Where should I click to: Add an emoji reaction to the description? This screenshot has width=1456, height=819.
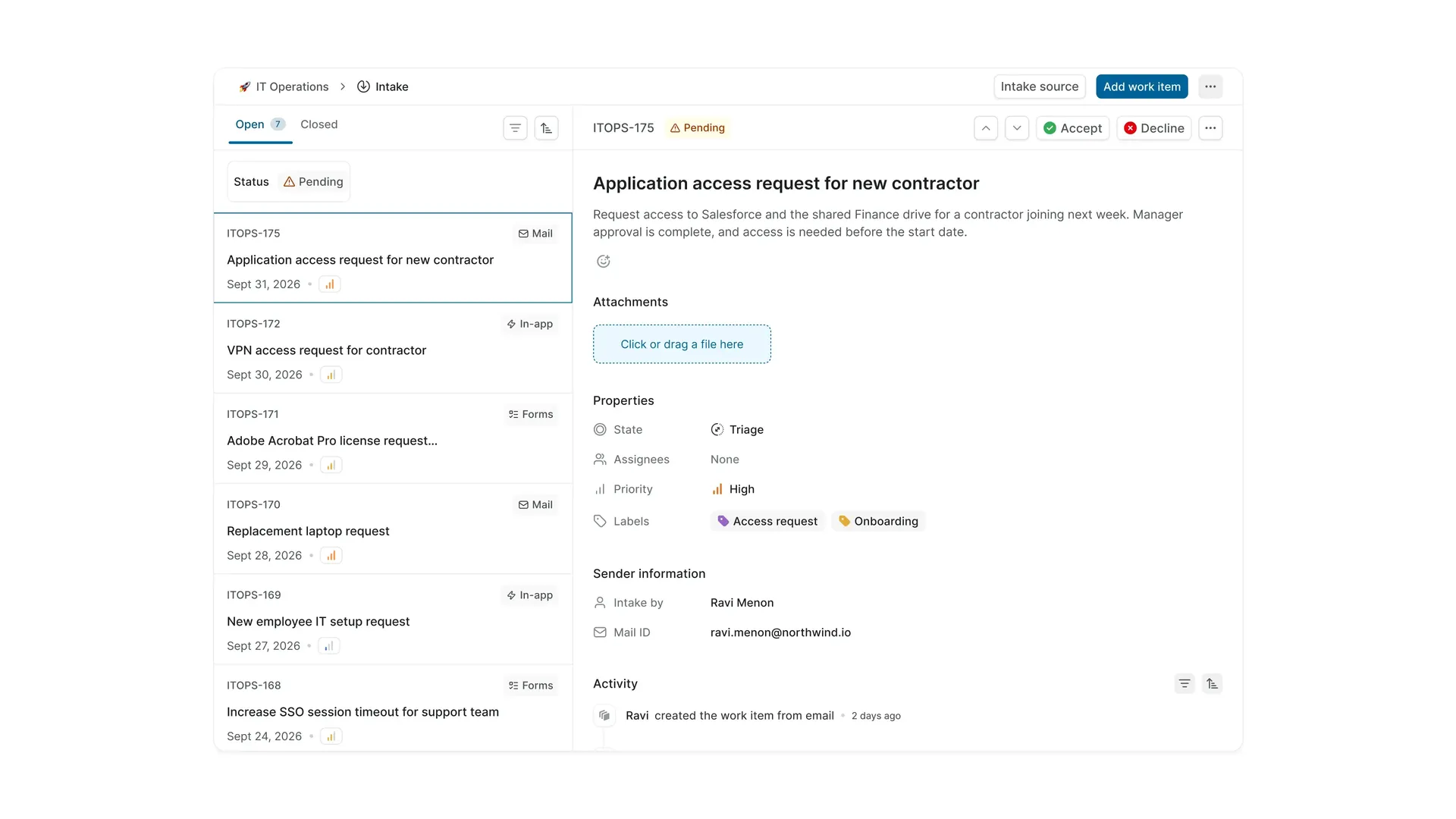(x=604, y=262)
